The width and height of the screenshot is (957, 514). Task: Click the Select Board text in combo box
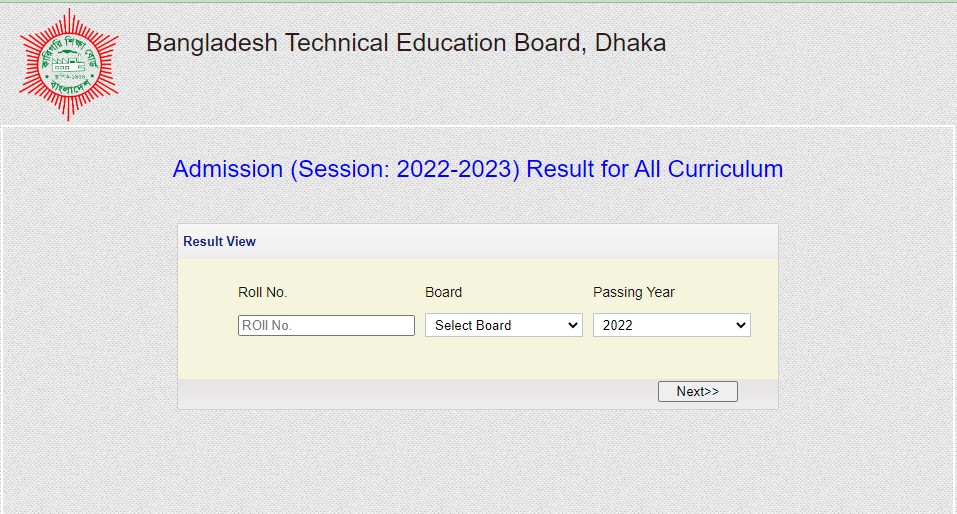pos(473,325)
